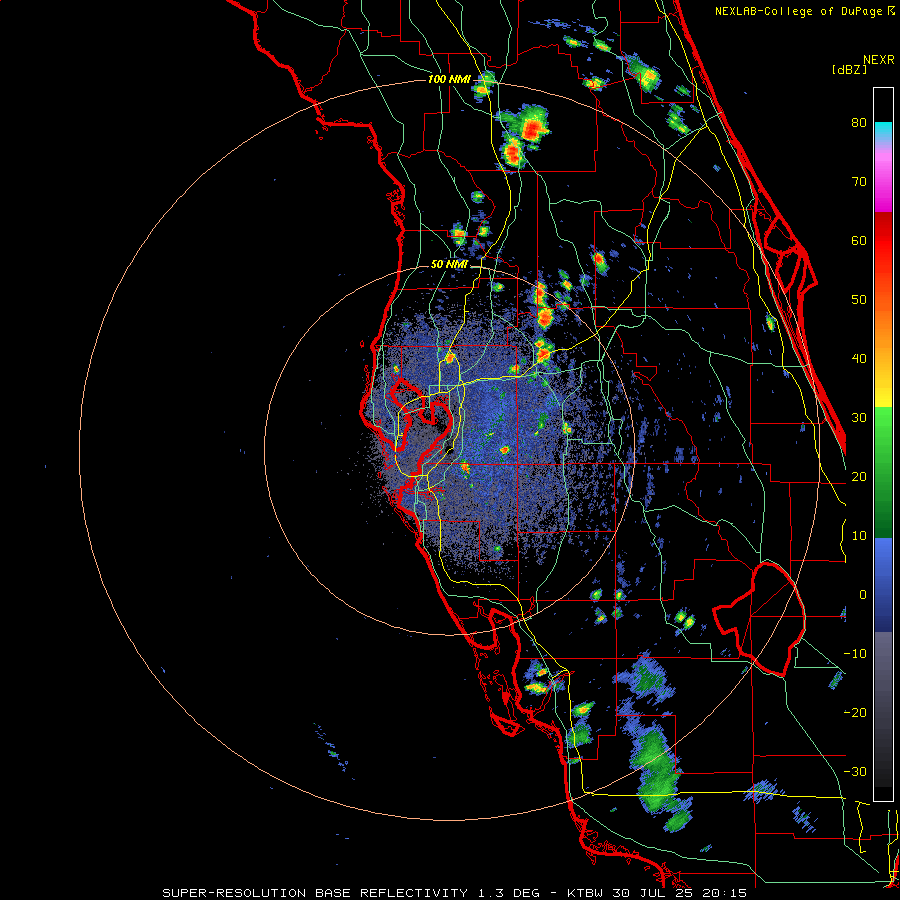The image size is (900, 900).
Task: Click the -10 value on the dBZ scale
Action: [x=855, y=654]
